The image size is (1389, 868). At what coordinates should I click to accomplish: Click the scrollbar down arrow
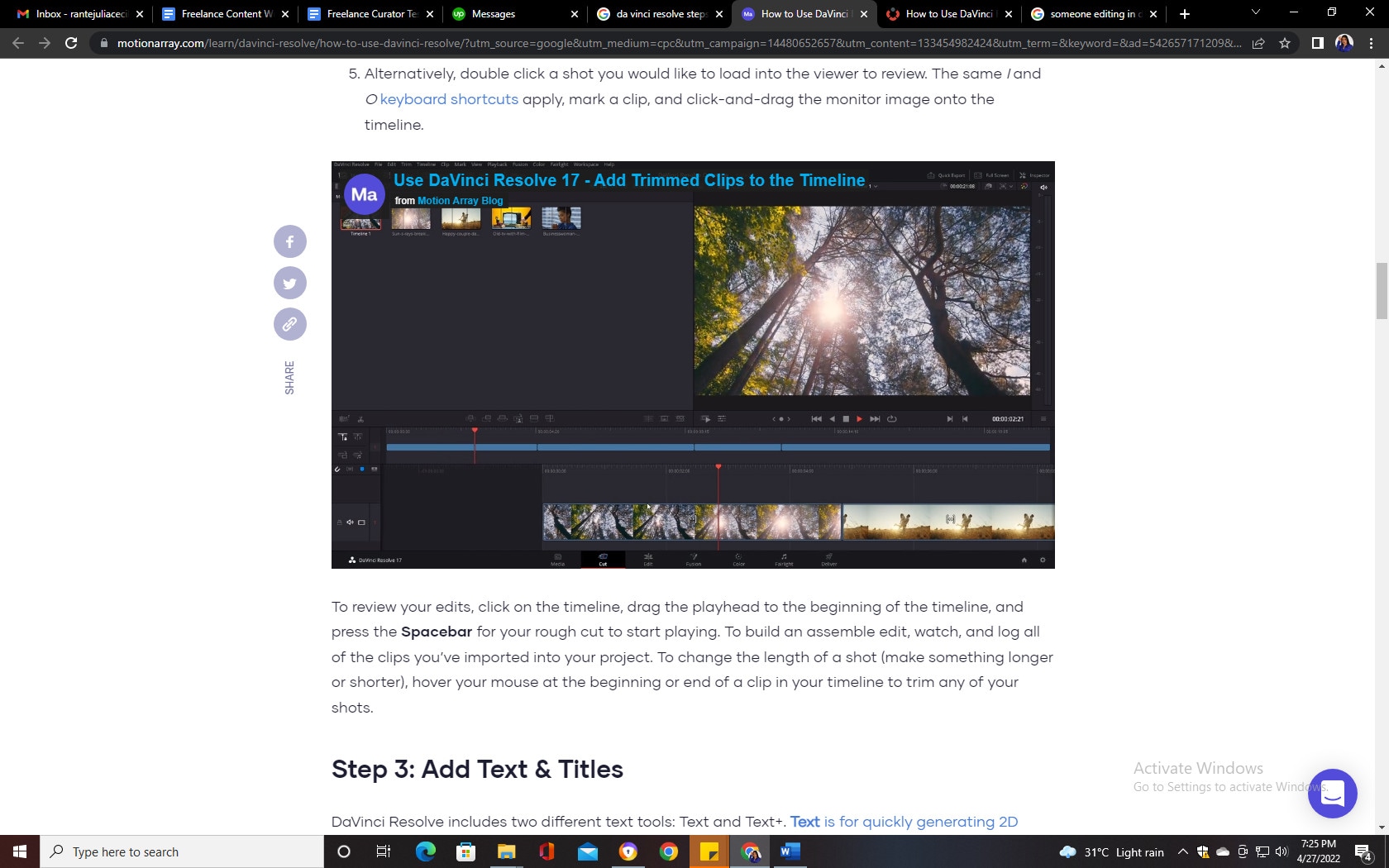coord(1382,827)
